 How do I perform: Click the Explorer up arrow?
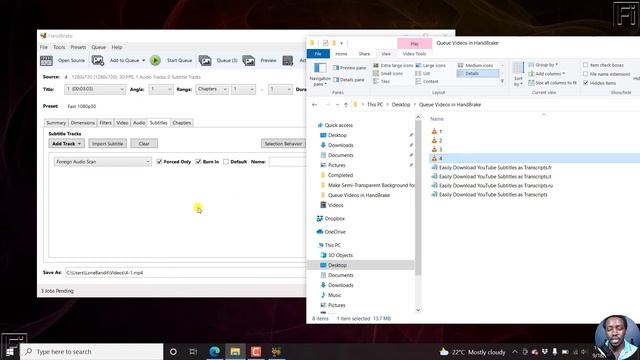pos(346,105)
